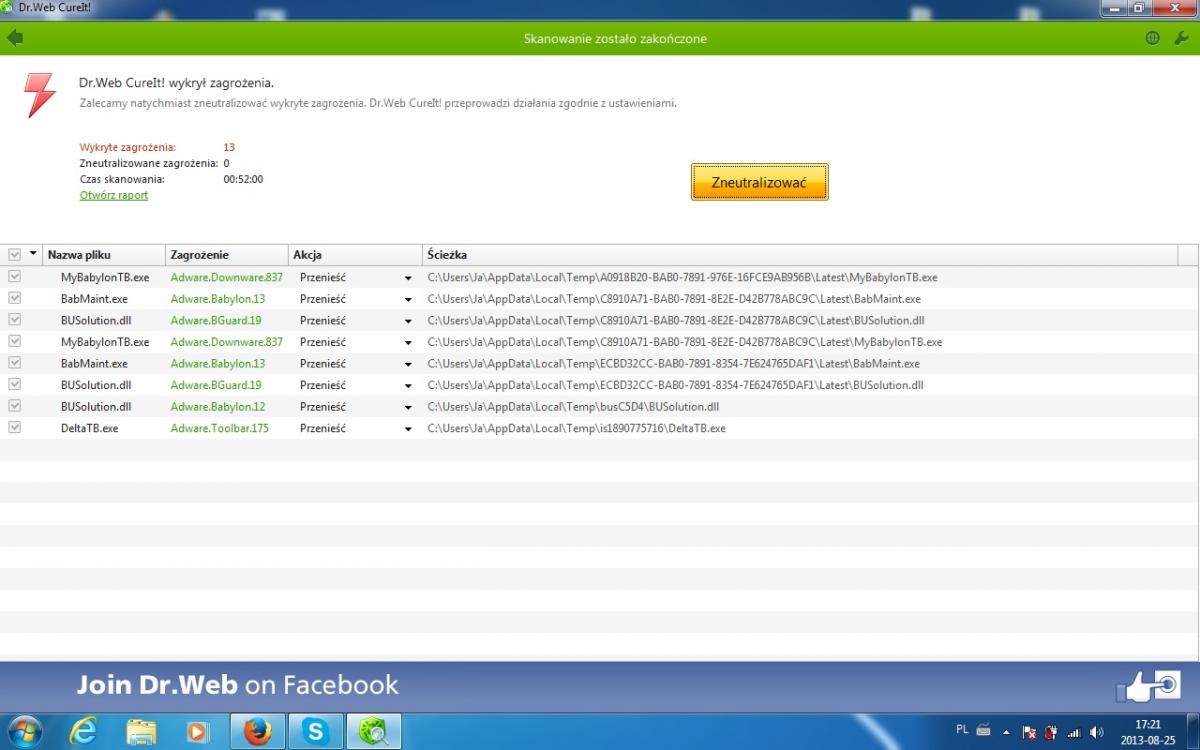
Task: Uncheck MyBabylonTB.exe row with C8910A71 path
Action: tap(14, 341)
